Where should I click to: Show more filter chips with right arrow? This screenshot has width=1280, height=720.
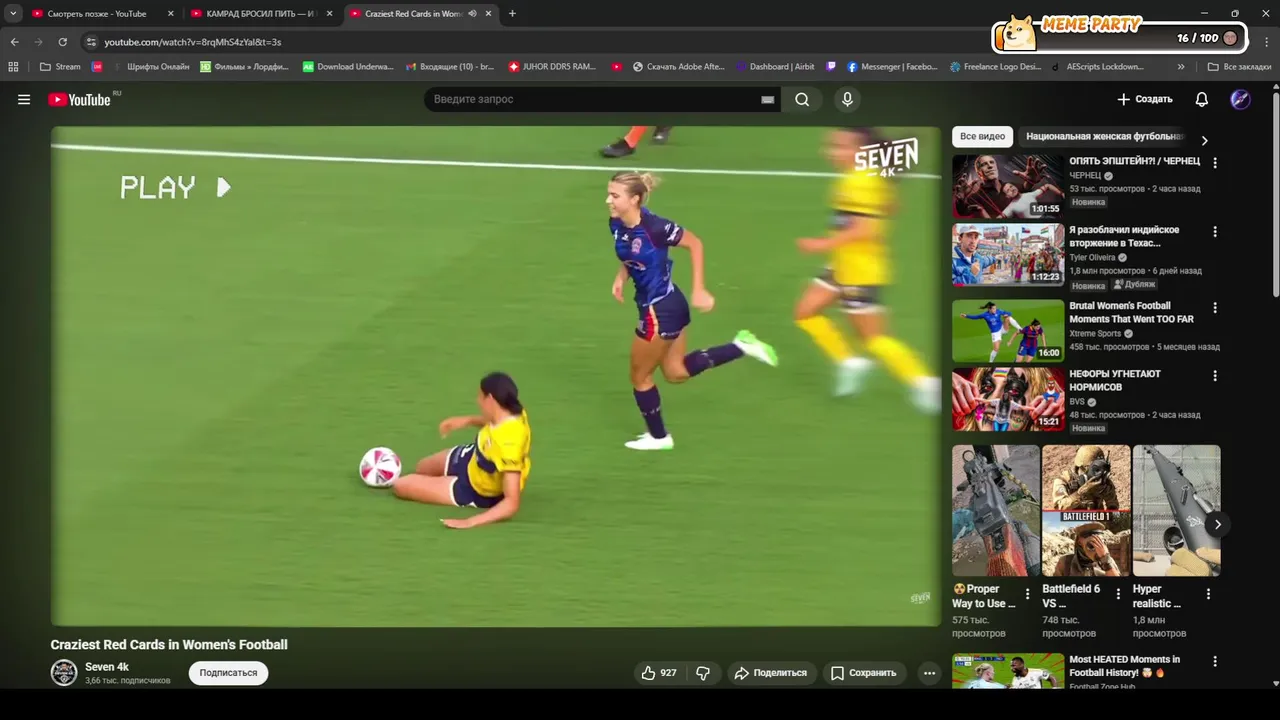pos(1204,140)
